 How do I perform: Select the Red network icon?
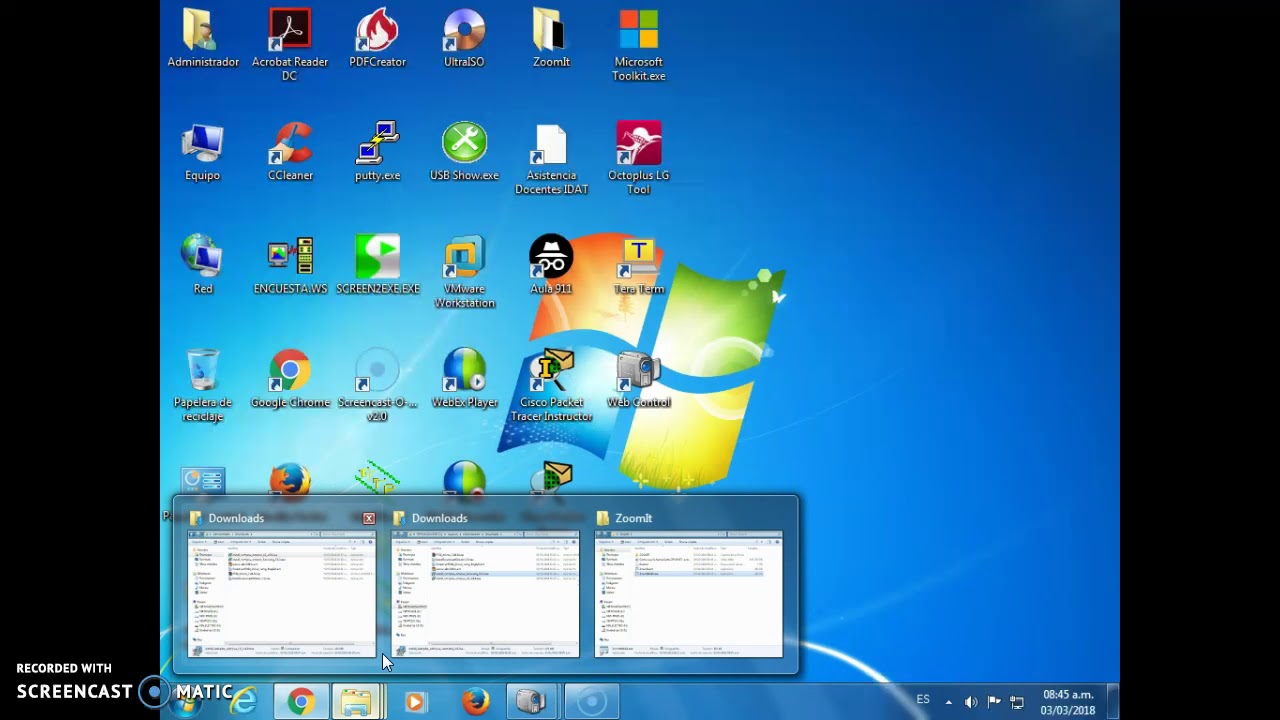[x=203, y=265]
